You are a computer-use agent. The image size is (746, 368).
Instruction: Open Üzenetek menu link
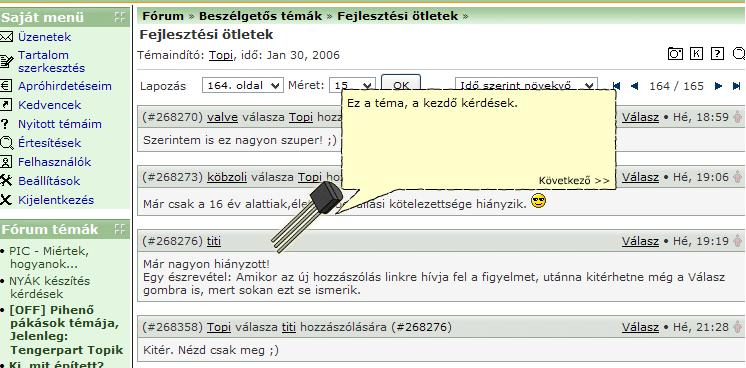[44, 37]
